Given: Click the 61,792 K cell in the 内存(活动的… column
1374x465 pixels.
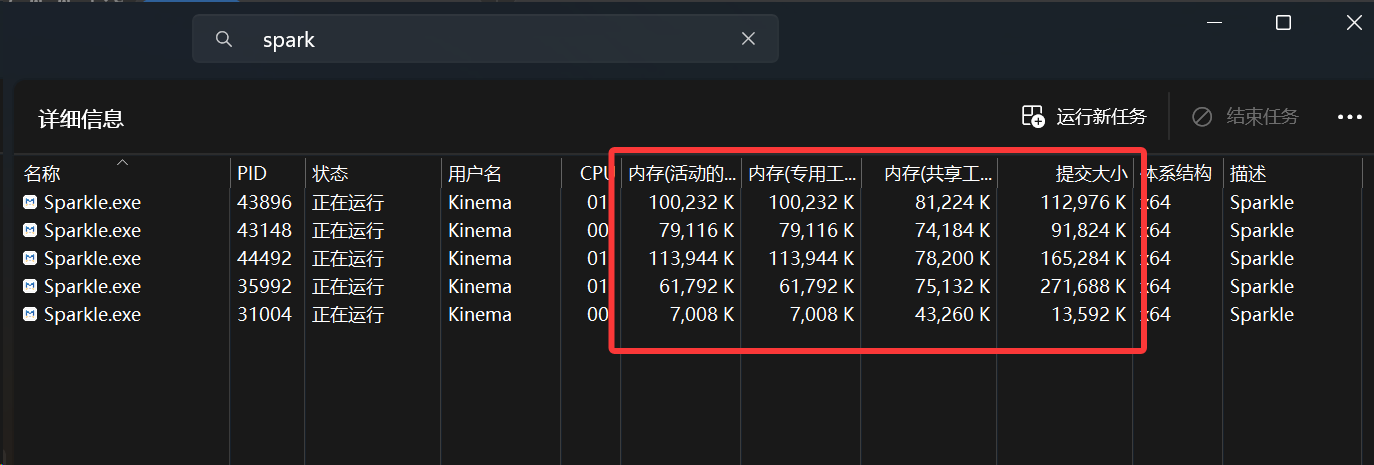Looking at the screenshot, I should 696,286.
